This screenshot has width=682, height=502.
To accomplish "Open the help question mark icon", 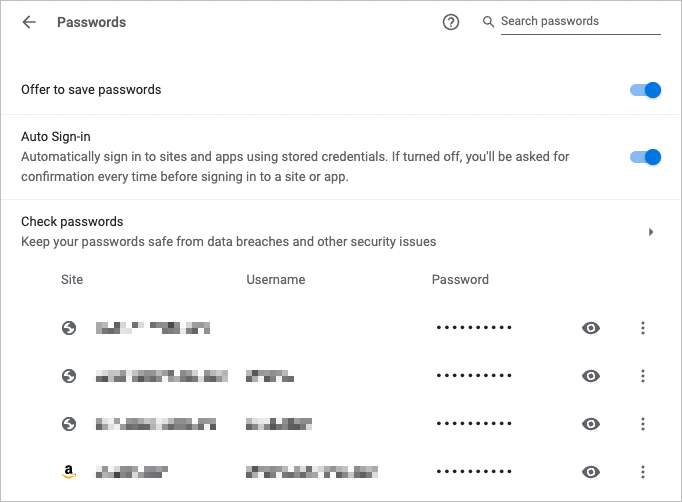I will [x=451, y=22].
